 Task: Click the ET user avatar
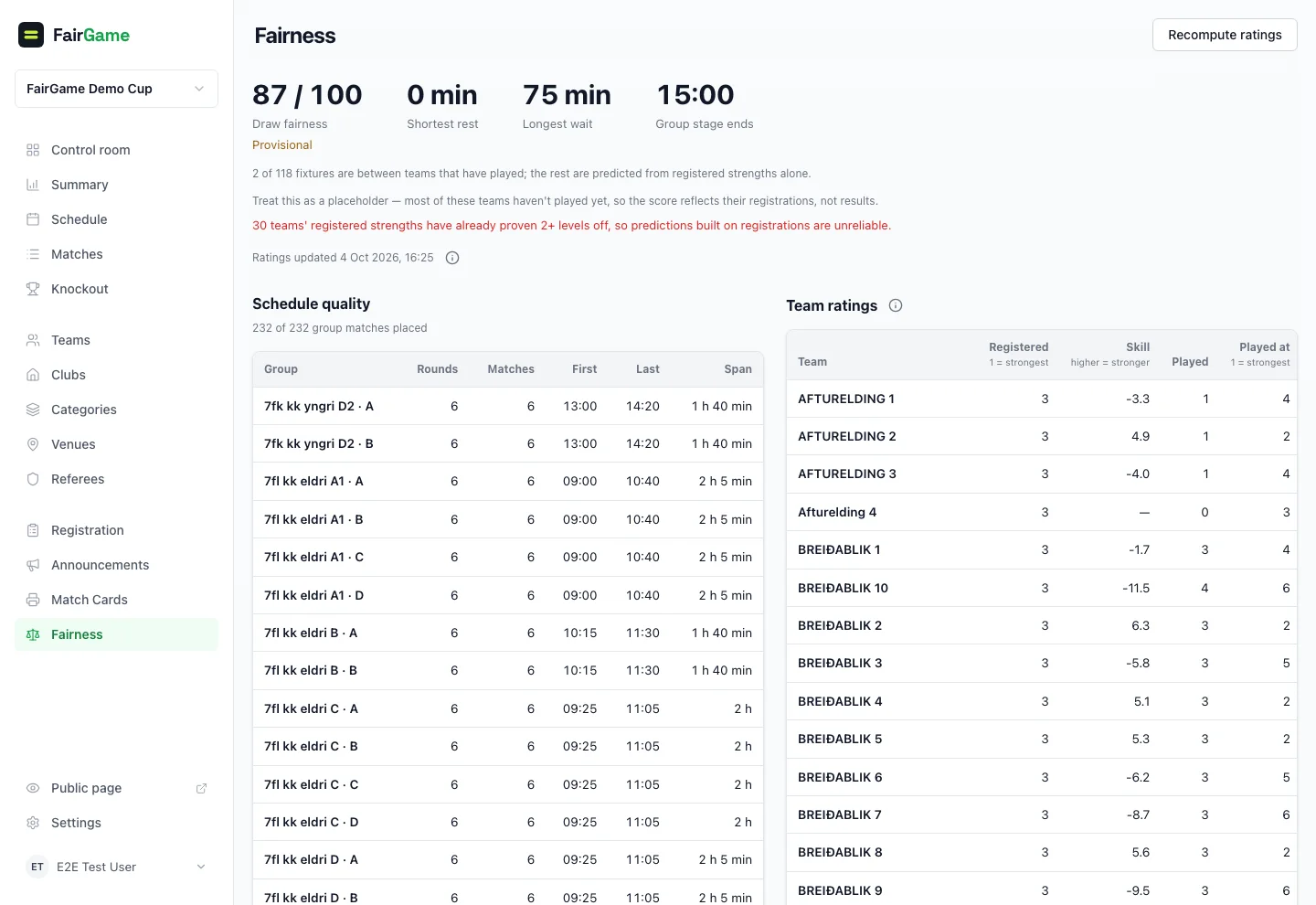point(37,867)
